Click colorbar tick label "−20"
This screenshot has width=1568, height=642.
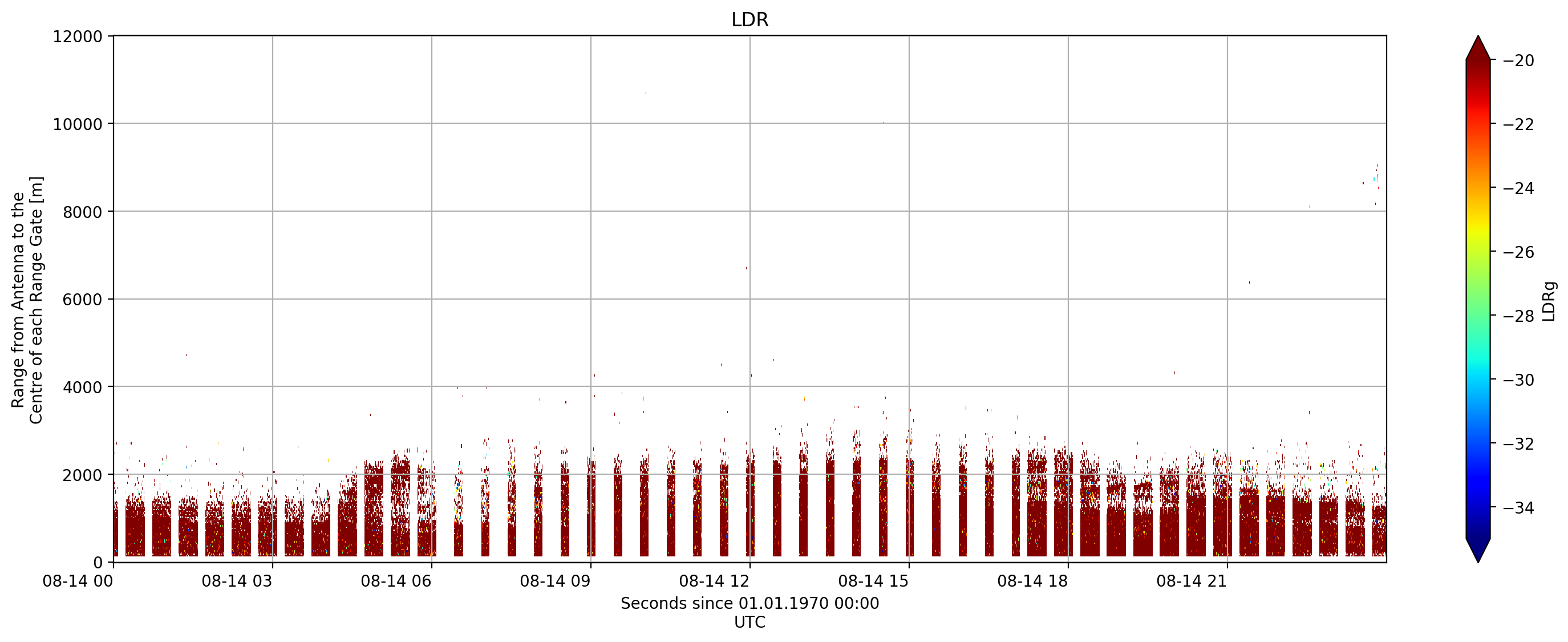(x=1519, y=60)
